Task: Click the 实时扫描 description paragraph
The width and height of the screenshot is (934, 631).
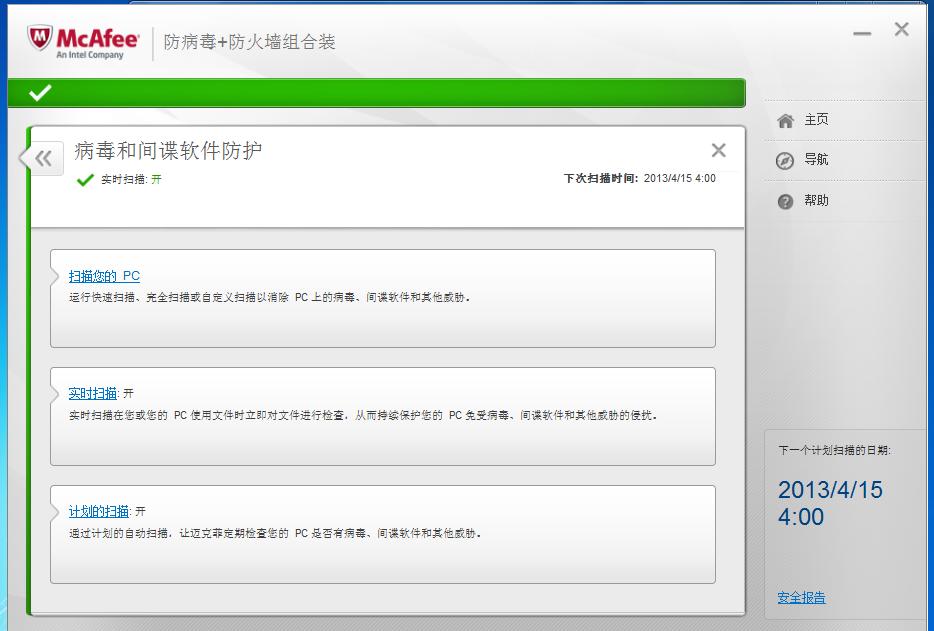Action: [363, 415]
